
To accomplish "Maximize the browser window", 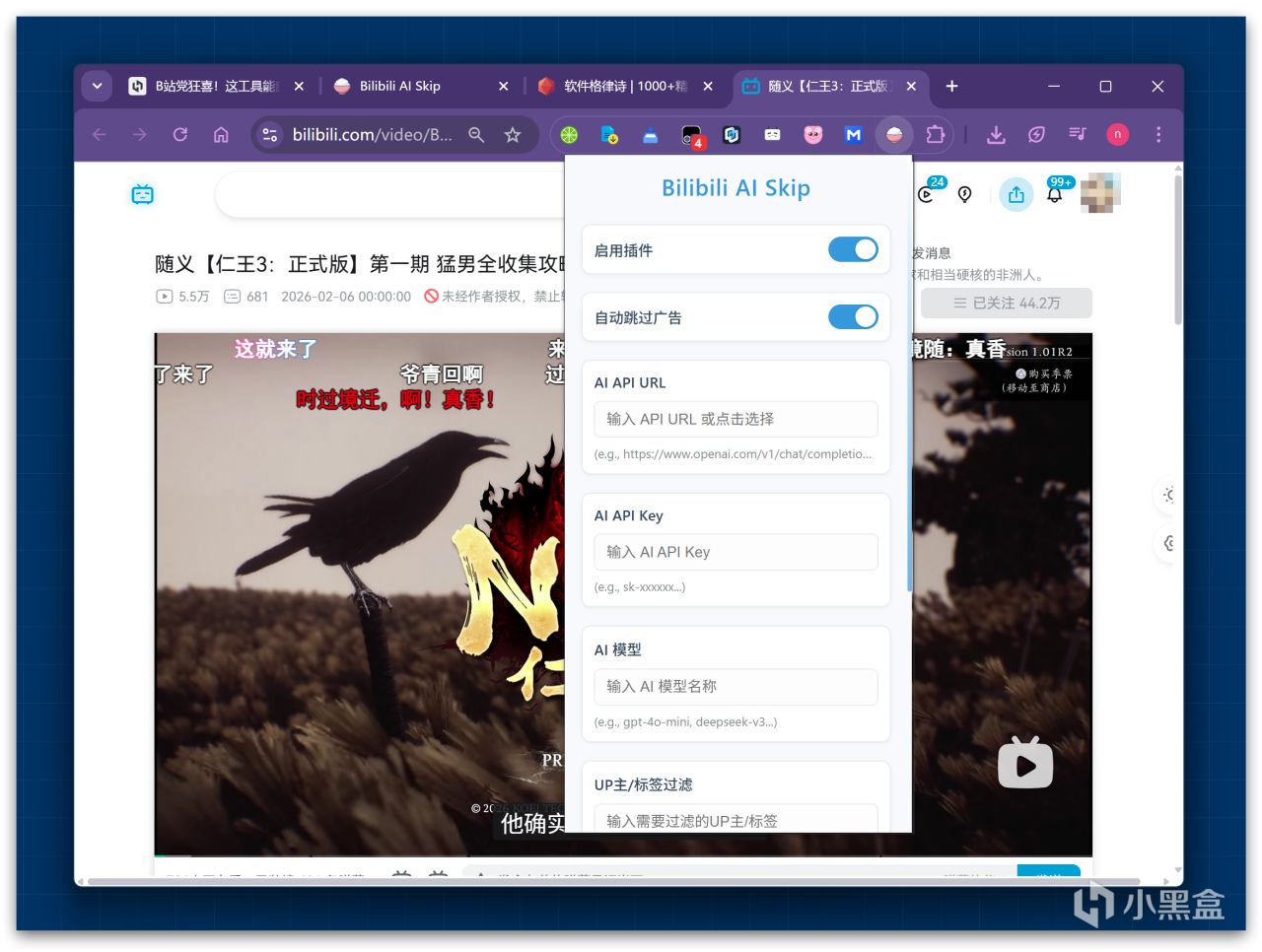I will (1105, 87).
